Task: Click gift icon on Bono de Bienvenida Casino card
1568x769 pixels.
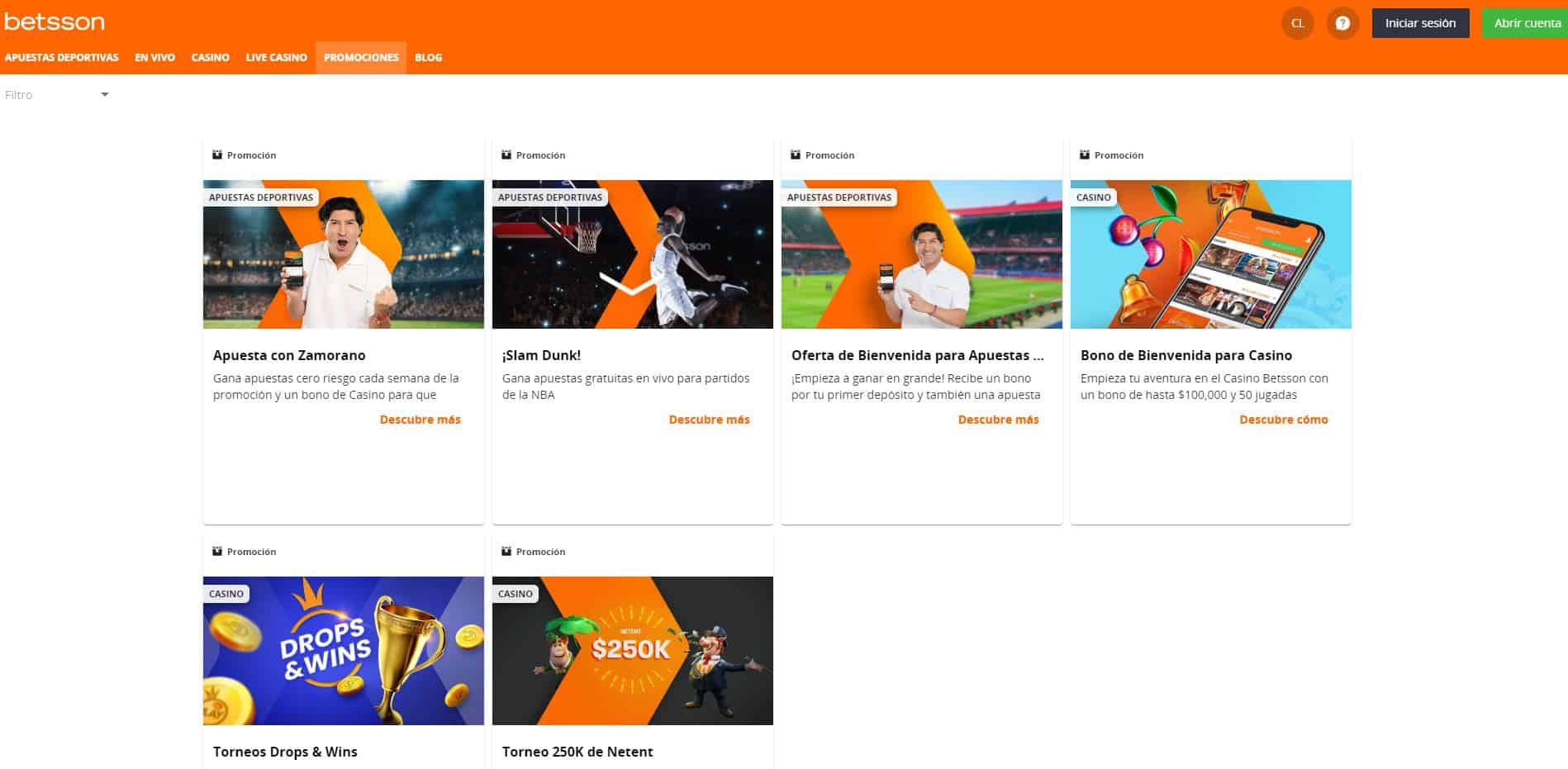Action: [x=1085, y=154]
